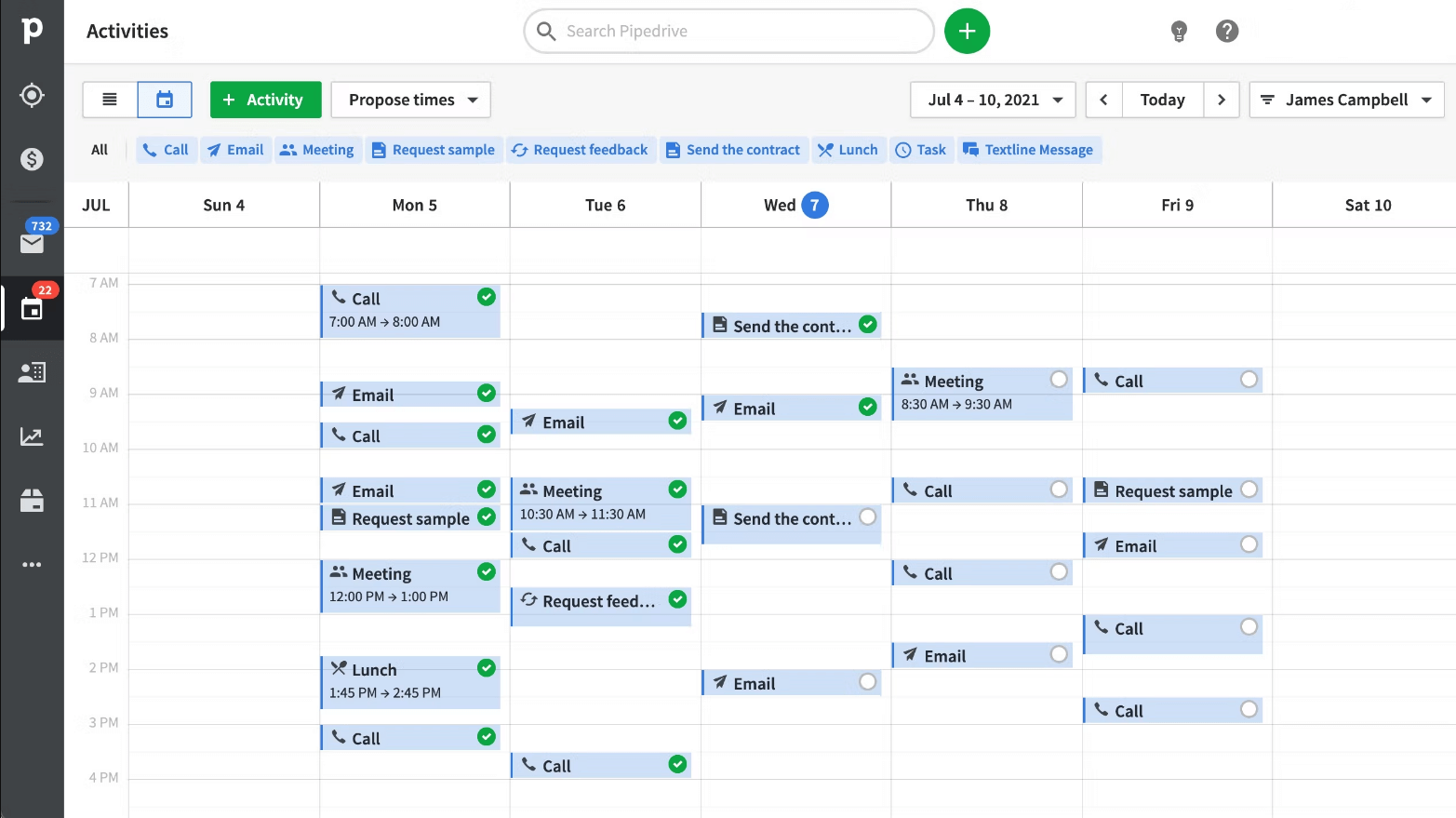1456x818 pixels.
Task: Filter activities by Task type
Action: 921,150
